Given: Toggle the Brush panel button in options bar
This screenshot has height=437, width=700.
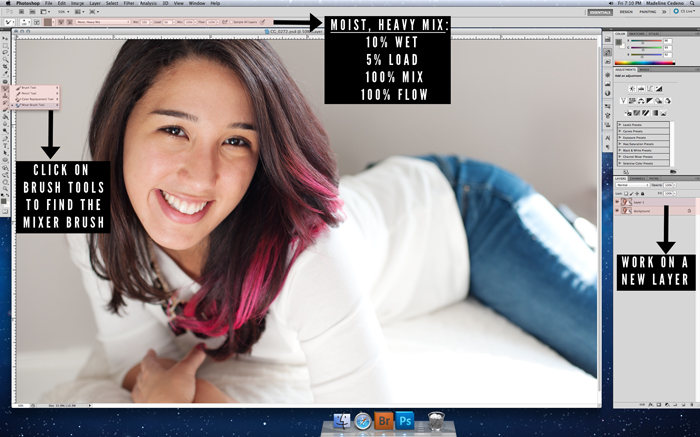Looking at the screenshot, I should [x=37, y=22].
